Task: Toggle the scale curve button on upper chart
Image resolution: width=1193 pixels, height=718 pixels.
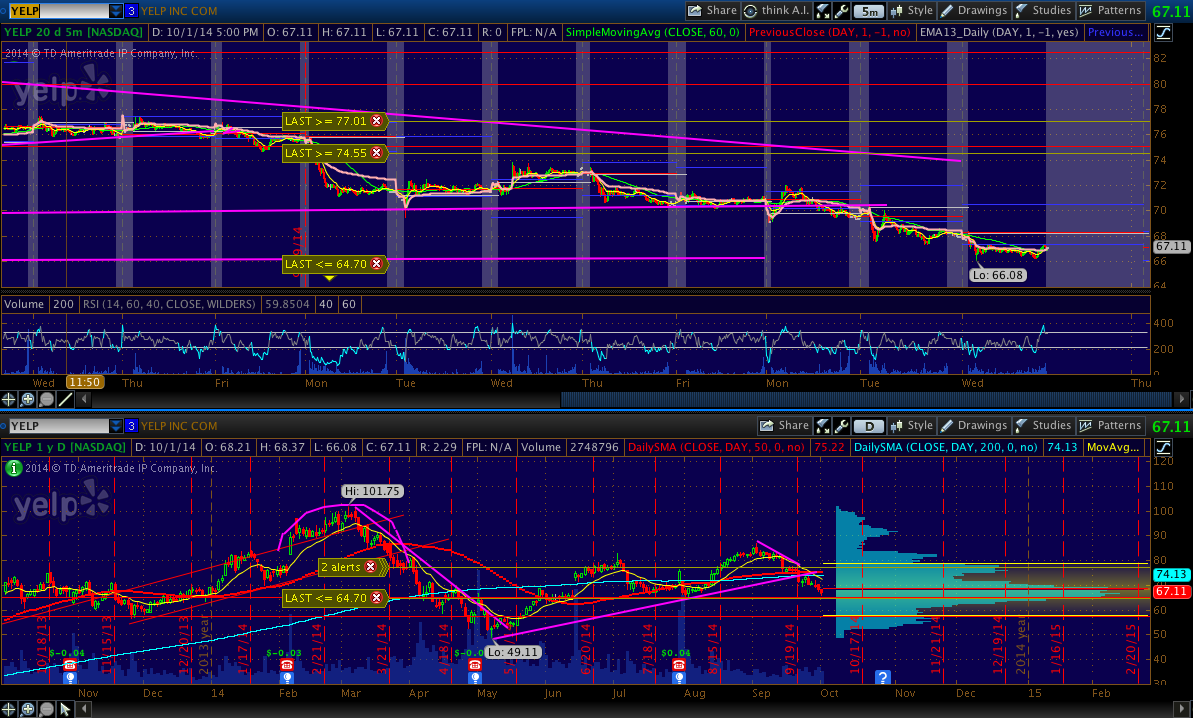Action: point(1163,32)
